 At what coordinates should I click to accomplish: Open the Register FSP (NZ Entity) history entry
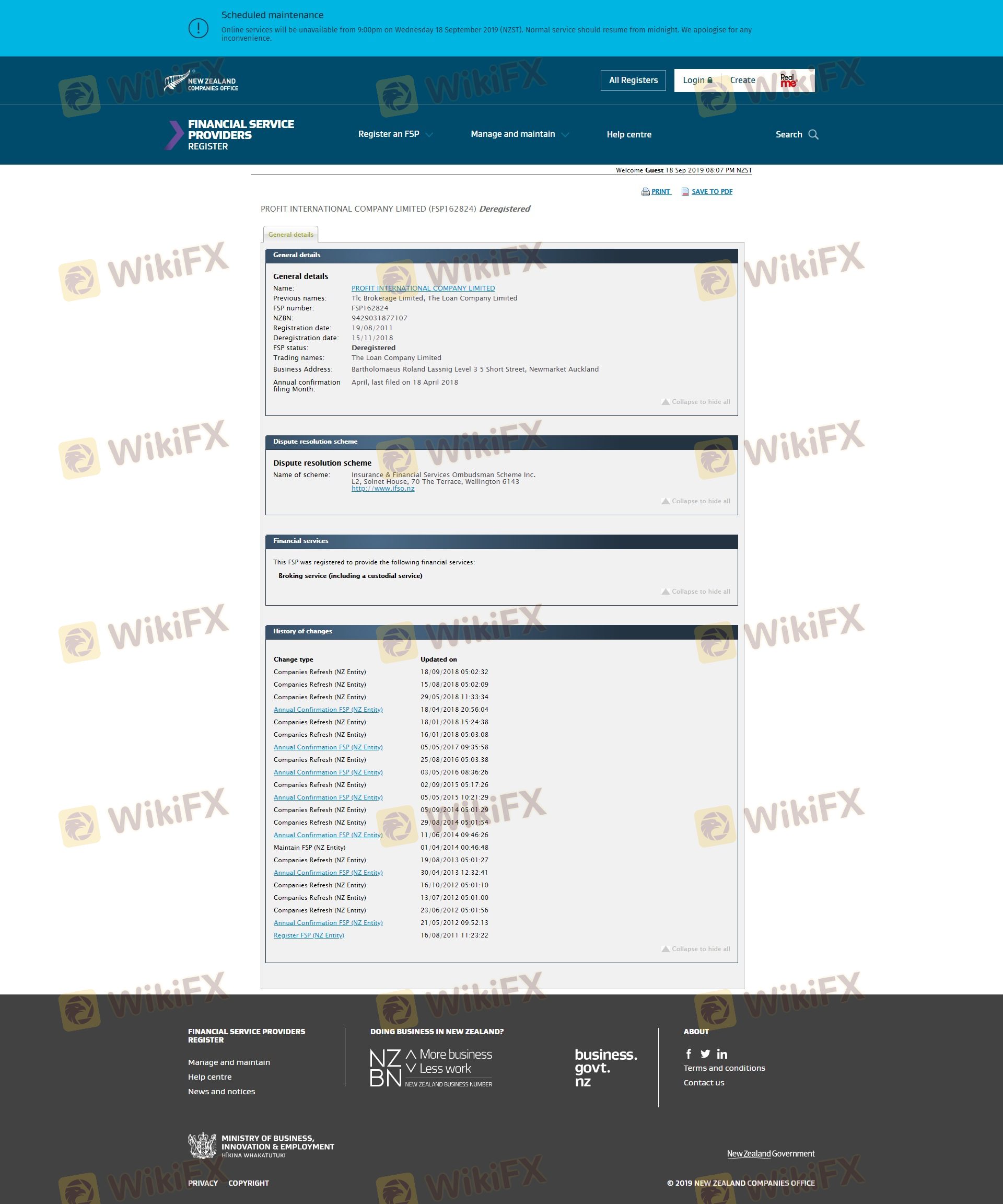tap(308, 935)
